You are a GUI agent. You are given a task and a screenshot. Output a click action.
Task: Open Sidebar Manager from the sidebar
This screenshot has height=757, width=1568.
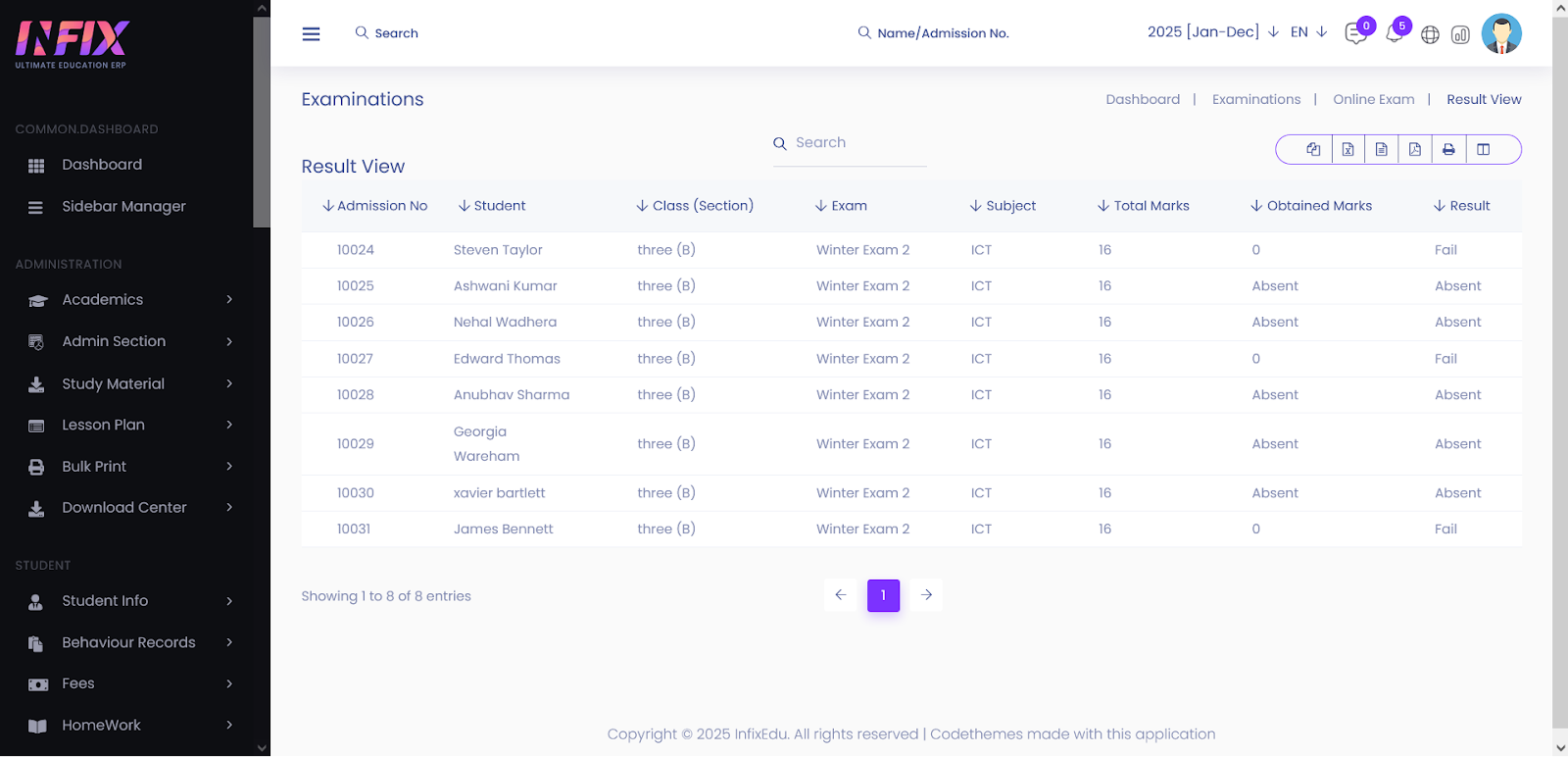tap(123, 207)
